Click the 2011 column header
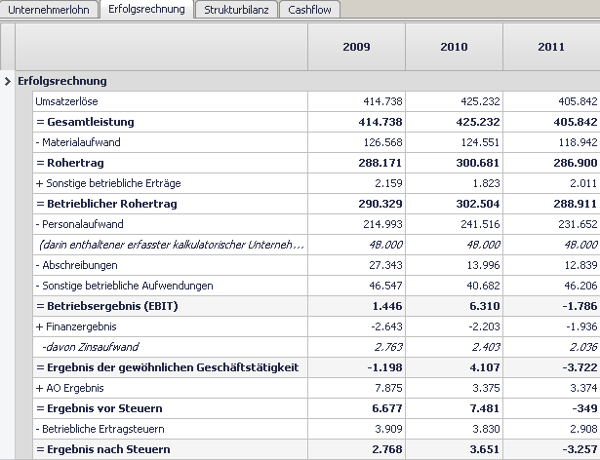This screenshot has width=600, height=460. tap(551, 47)
